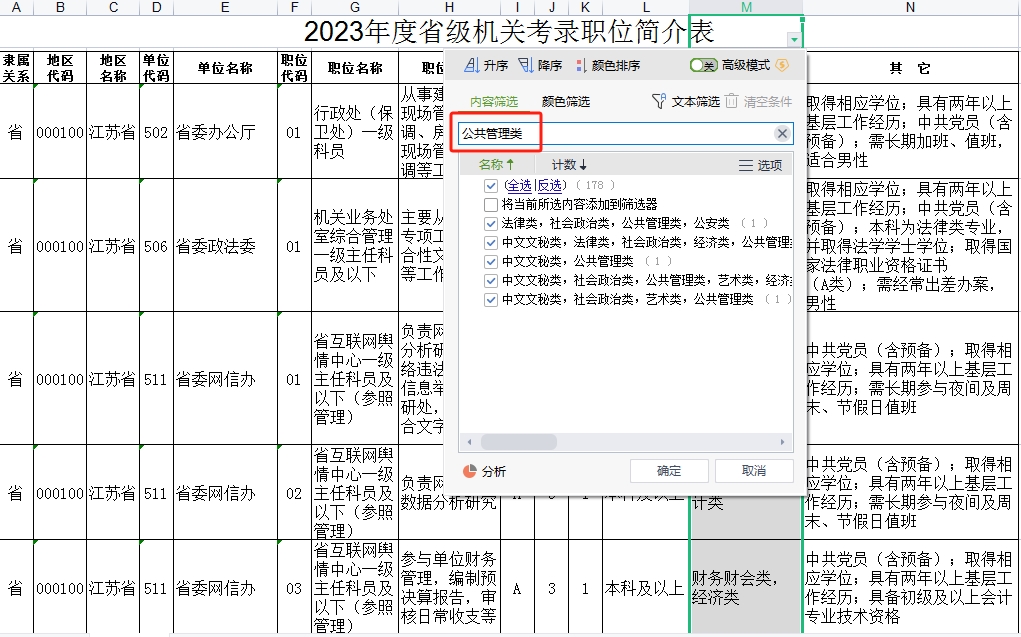This screenshot has width=1021, height=637.
Task: Check 将当前所选内容添加到筛选器 checkbox
Action: pos(491,205)
